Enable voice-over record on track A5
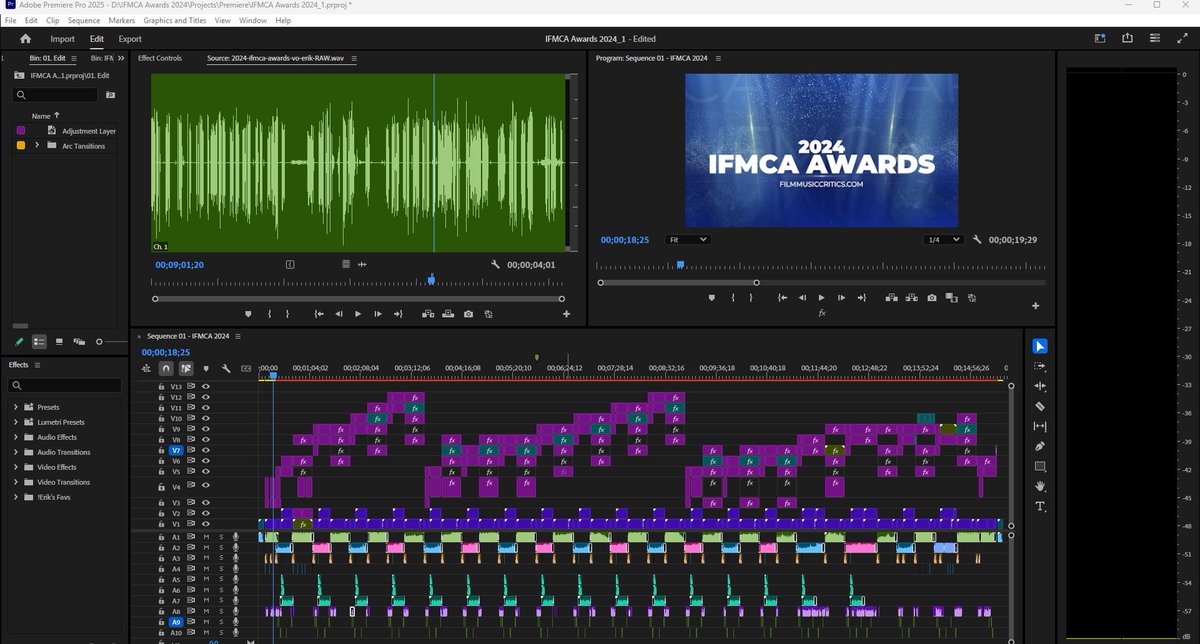This screenshot has width=1200, height=644. pos(235,580)
